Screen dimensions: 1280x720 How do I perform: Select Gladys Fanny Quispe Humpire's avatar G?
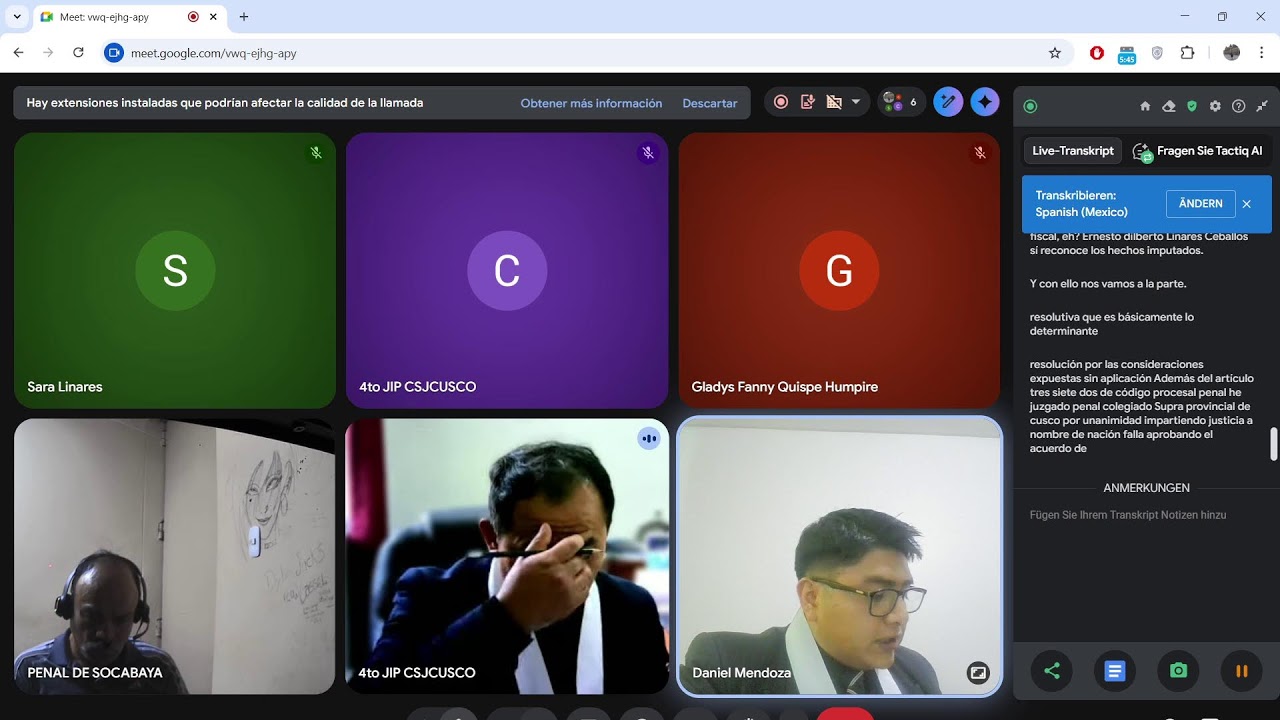(839, 270)
